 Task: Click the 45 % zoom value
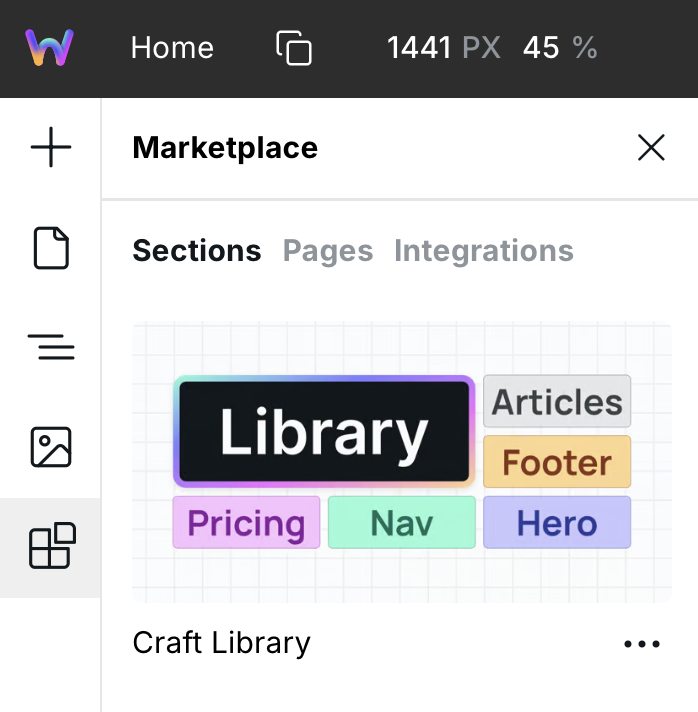point(559,48)
